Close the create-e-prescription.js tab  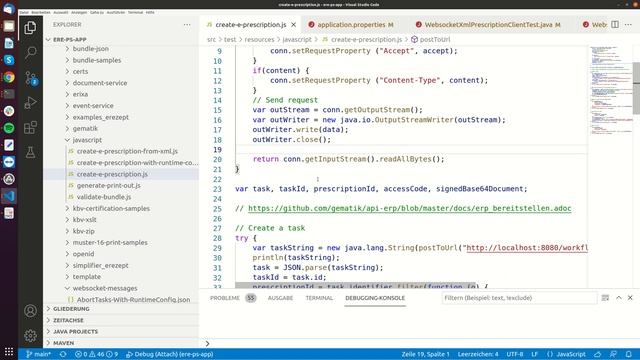[293, 25]
